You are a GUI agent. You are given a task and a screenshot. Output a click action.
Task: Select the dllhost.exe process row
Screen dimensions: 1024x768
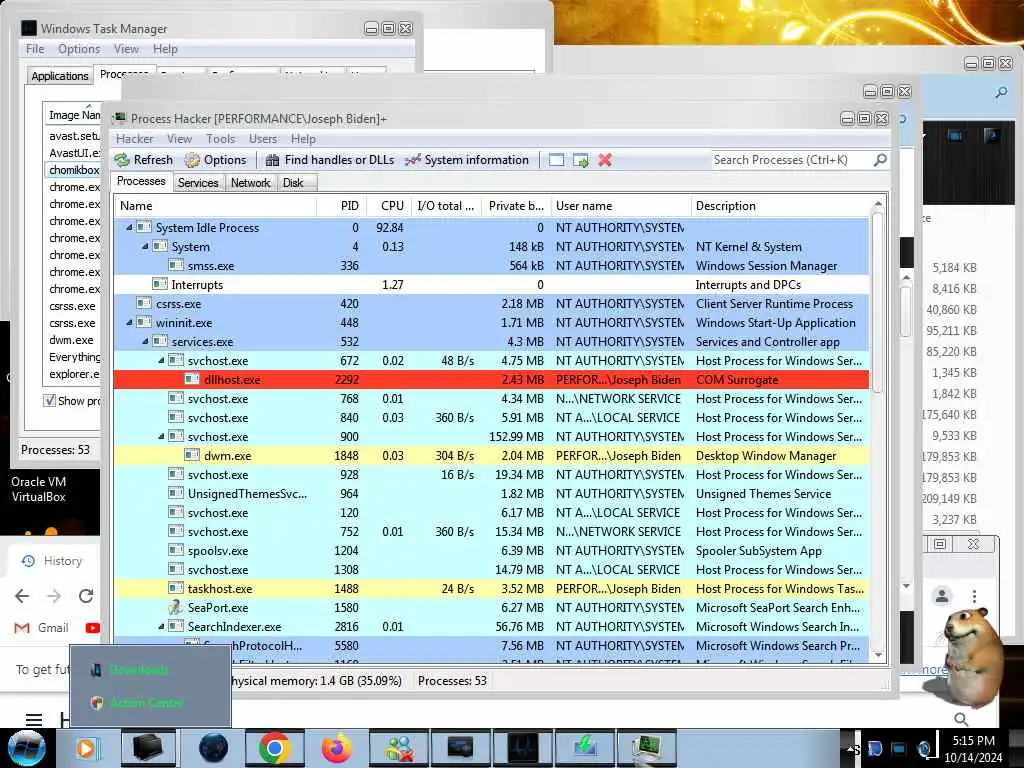click(491, 379)
